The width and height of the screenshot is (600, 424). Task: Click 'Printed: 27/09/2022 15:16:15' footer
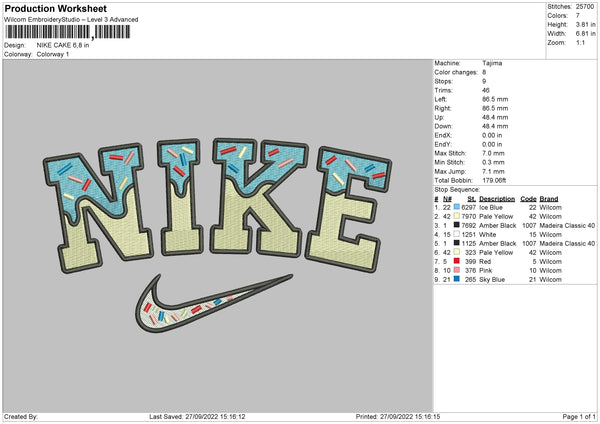click(398, 417)
